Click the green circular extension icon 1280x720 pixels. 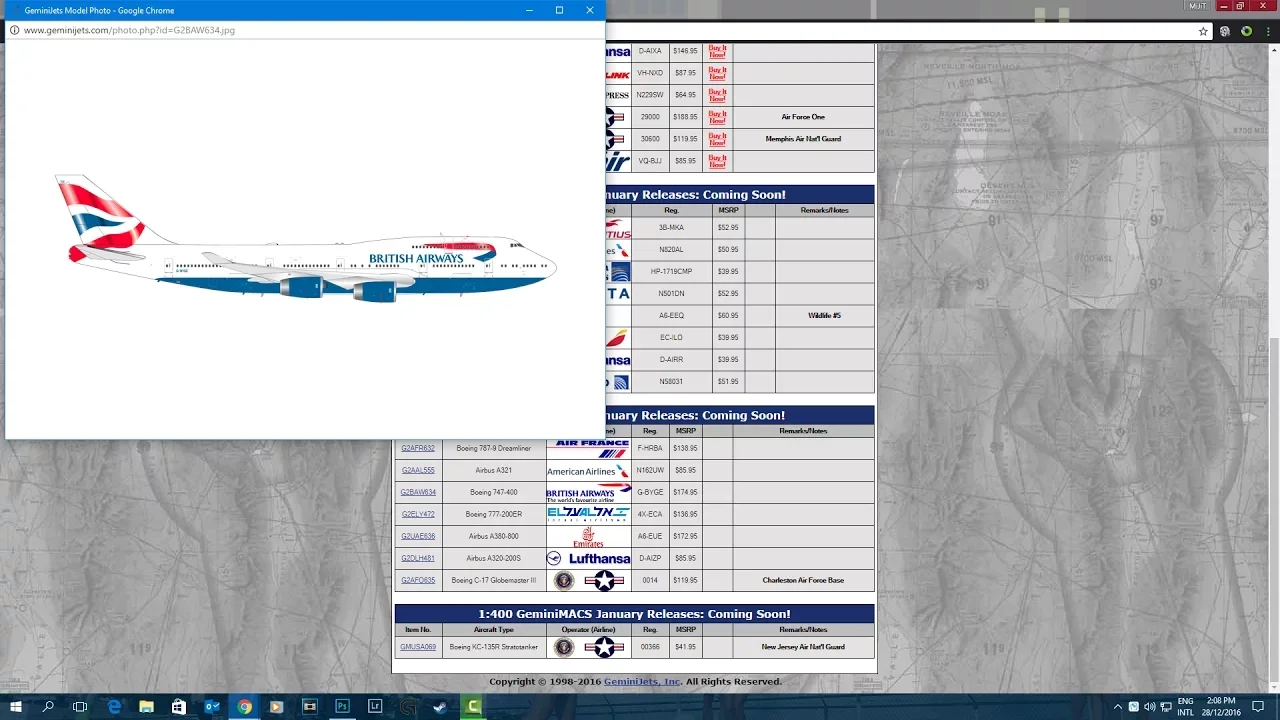click(x=1246, y=31)
